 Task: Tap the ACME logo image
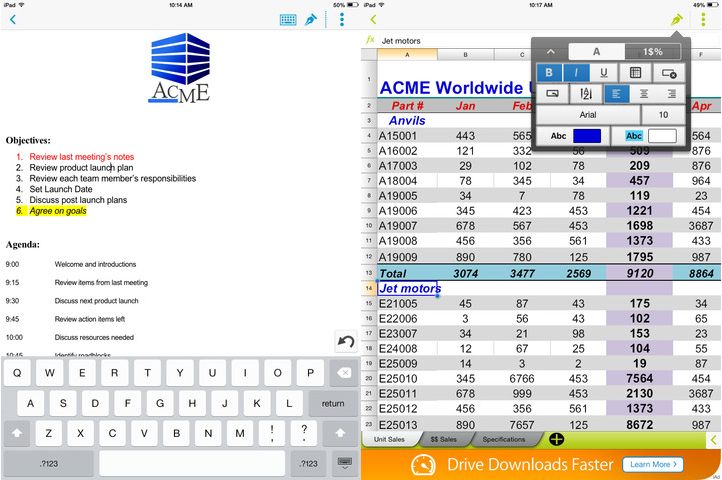(x=180, y=67)
